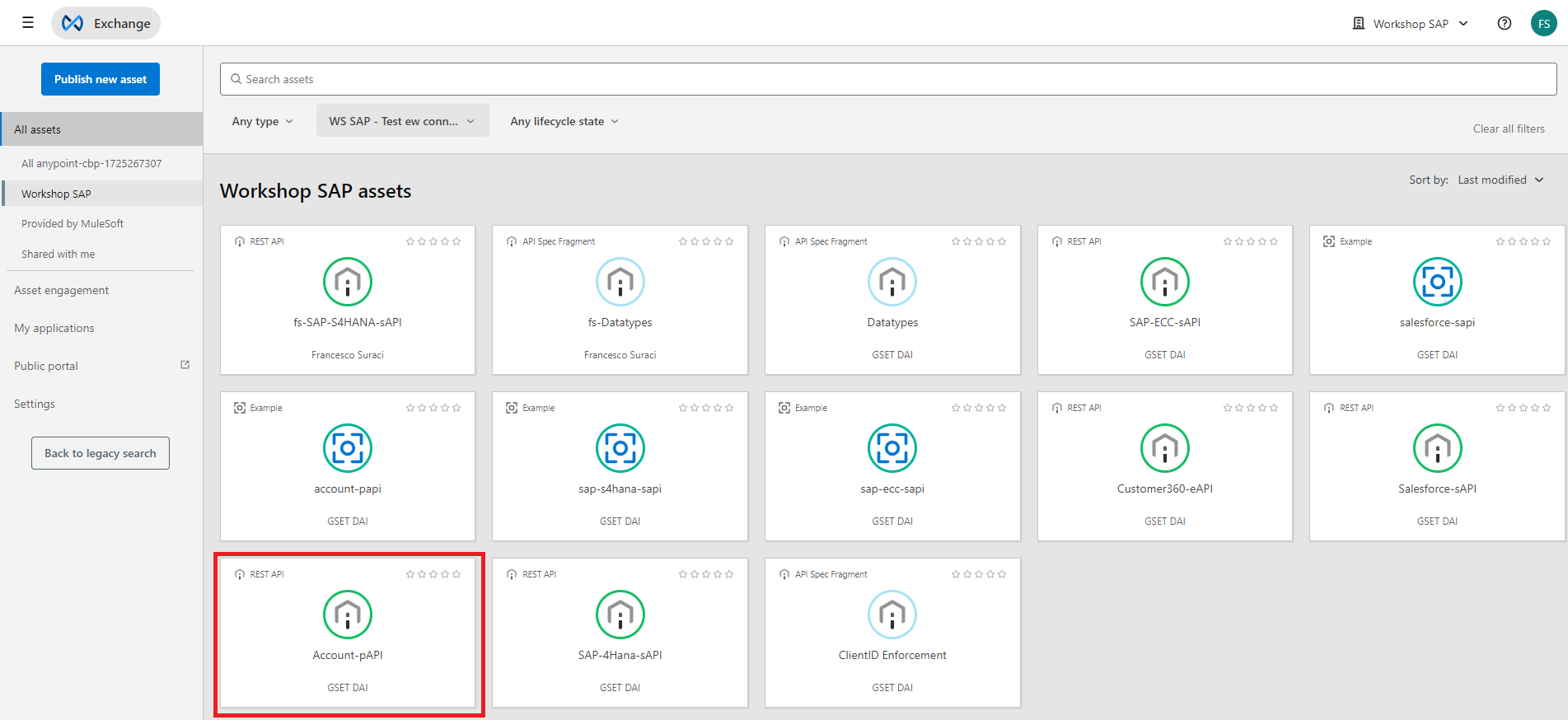This screenshot has width=1568, height=720.
Task: Click API Spec Fragment label on ClientID Enforcement card
Action: coord(831,574)
